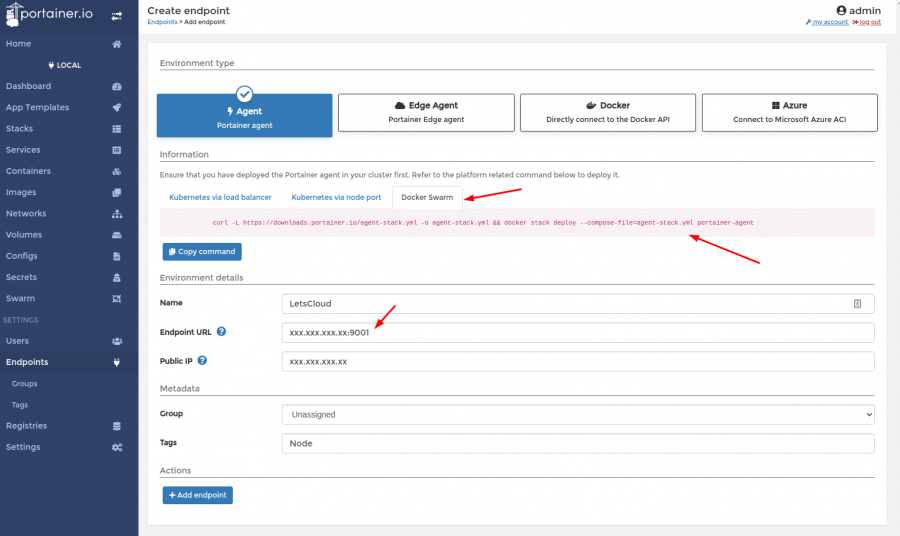Image resolution: width=900 pixels, height=536 pixels.
Task: Click the Volumes drive icon
Action: click(117, 235)
